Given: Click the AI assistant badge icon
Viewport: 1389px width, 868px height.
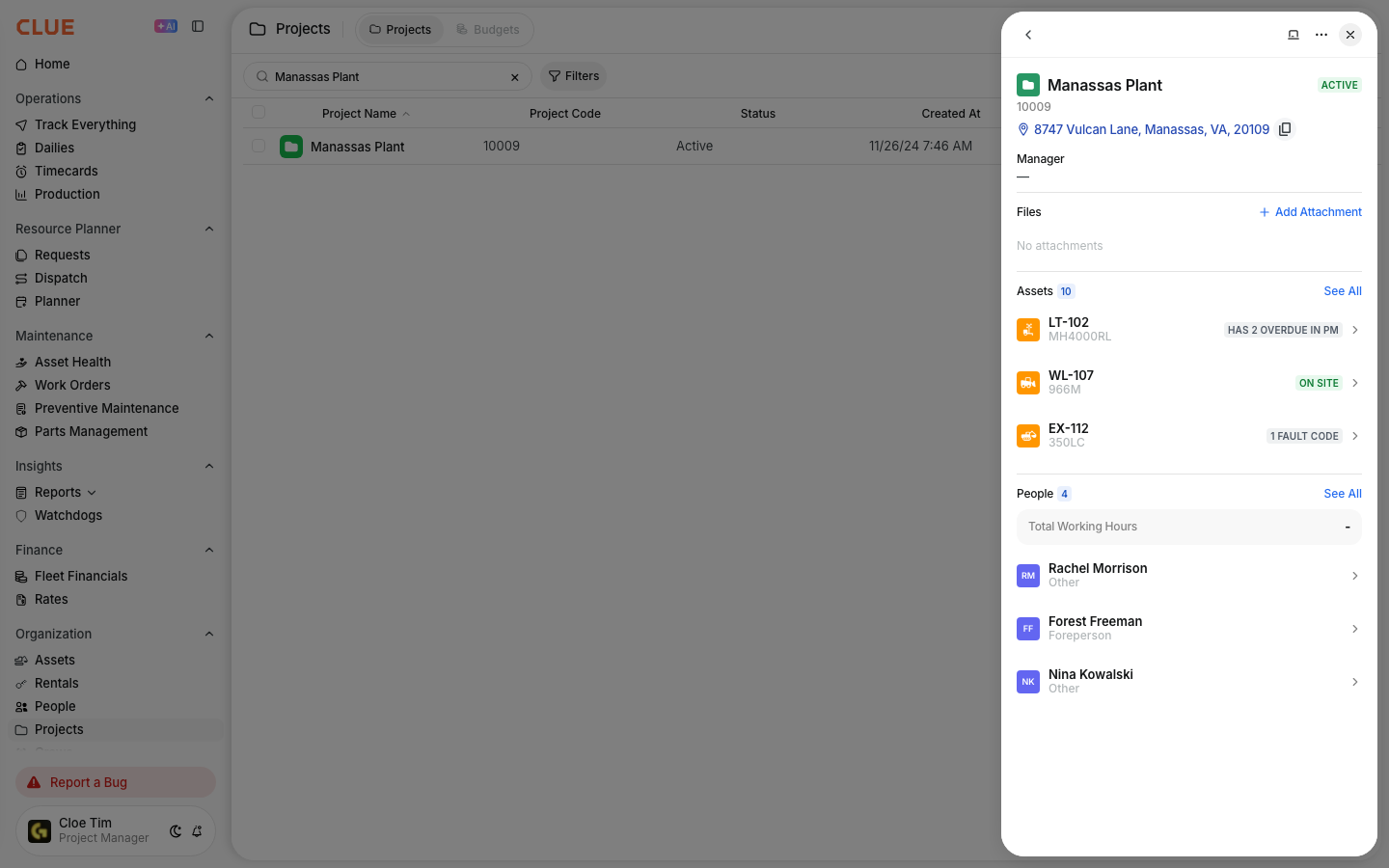Looking at the screenshot, I should [166, 27].
